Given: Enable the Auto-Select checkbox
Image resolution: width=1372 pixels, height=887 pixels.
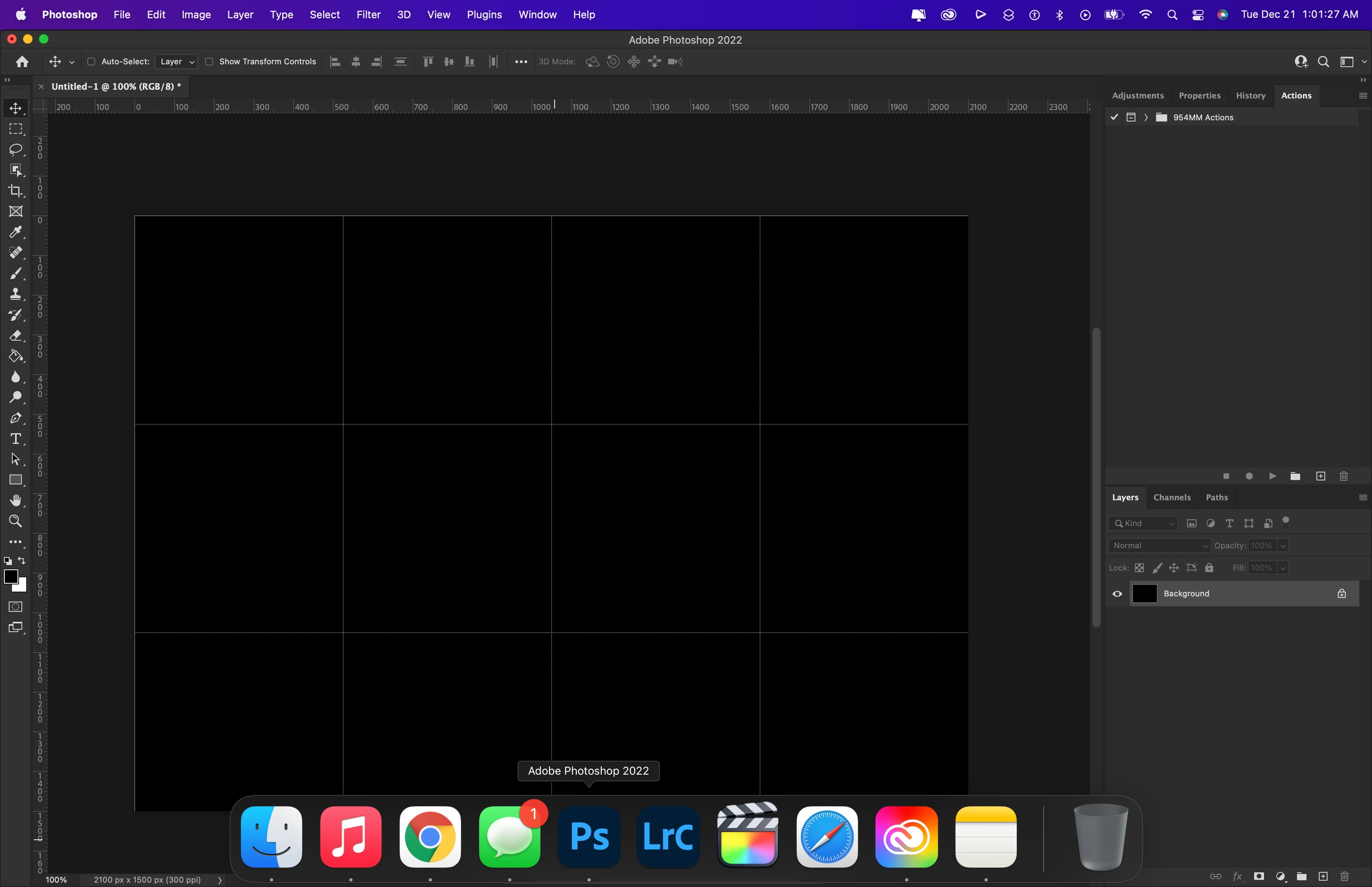Looking at the screenshot, I should (91, 62).
